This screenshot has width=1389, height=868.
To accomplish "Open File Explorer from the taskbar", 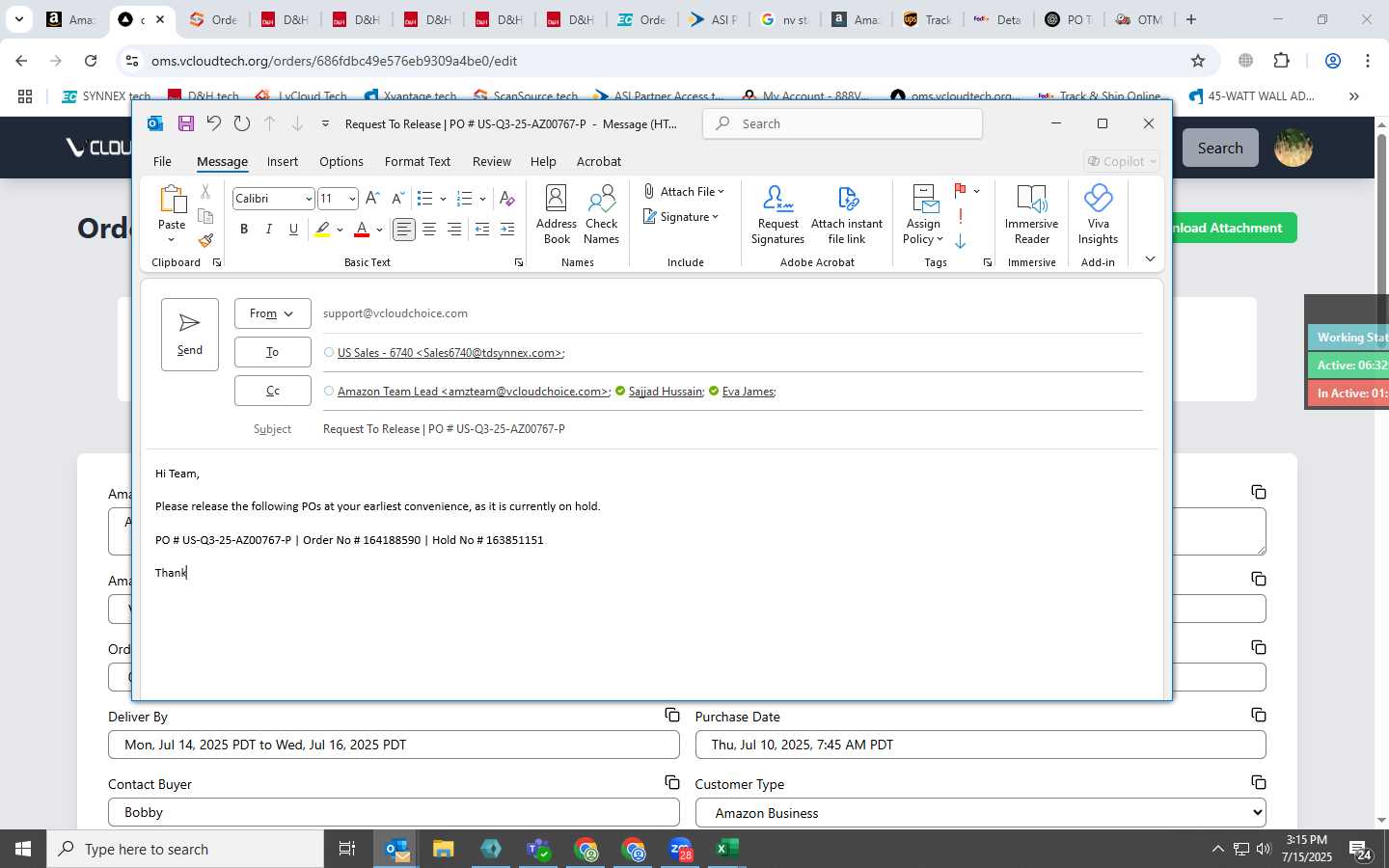I will tap(443, 849).
